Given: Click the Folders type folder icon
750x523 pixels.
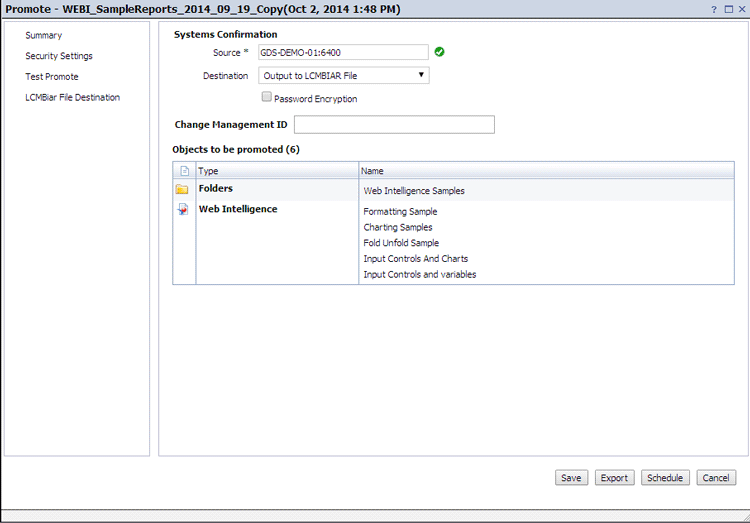Looking at the screenshot, I should [x=182, y=189].
